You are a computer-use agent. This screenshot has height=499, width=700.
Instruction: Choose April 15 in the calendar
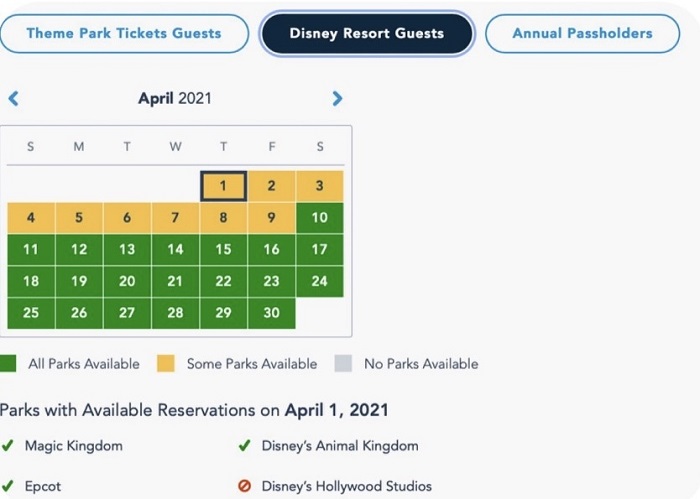[x=223, y=250]
